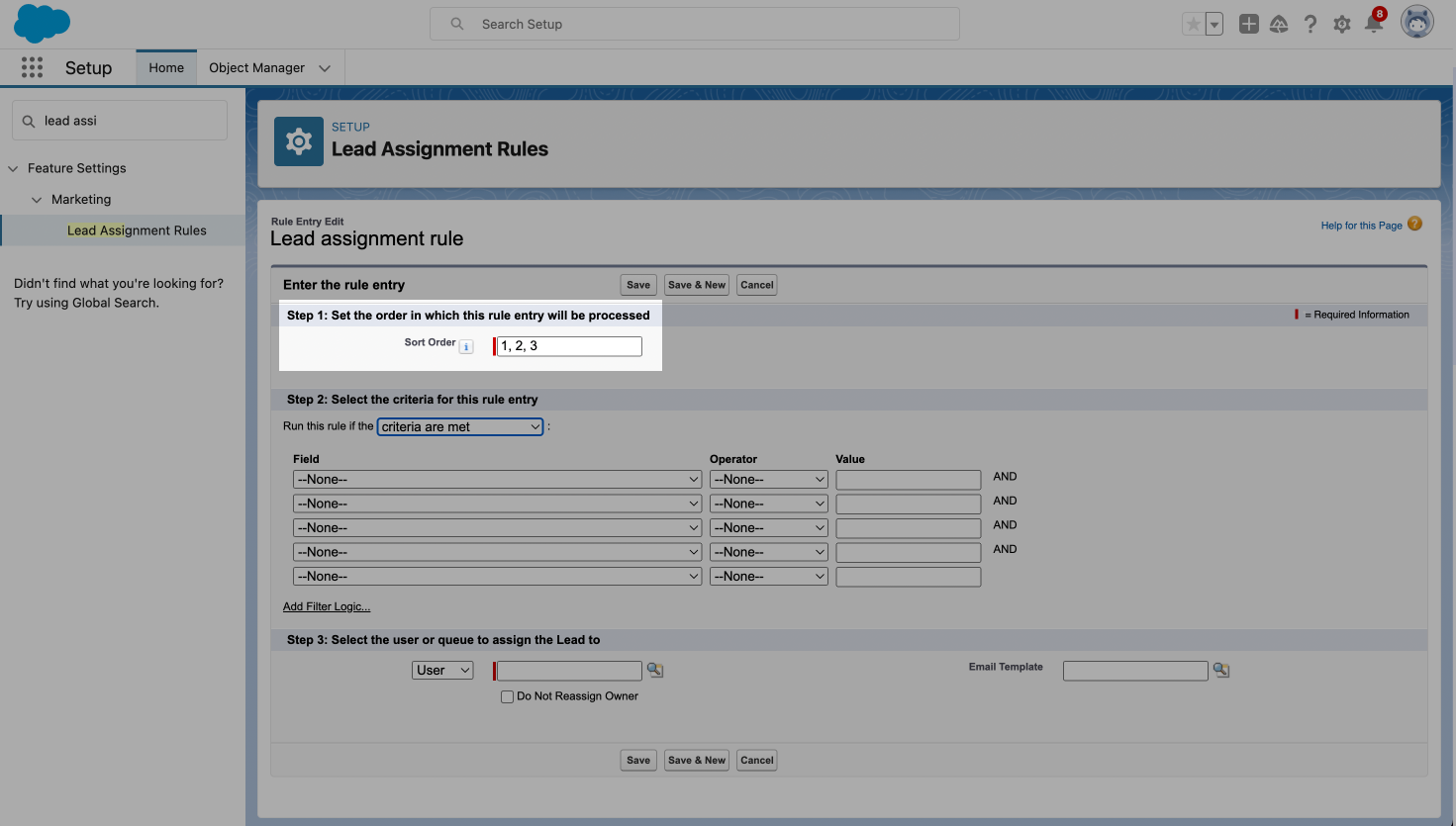This screenshot has width=1456, height=826.
Task: Open the 'criteria are met' dropdown
Action: [x=460, y=426]
